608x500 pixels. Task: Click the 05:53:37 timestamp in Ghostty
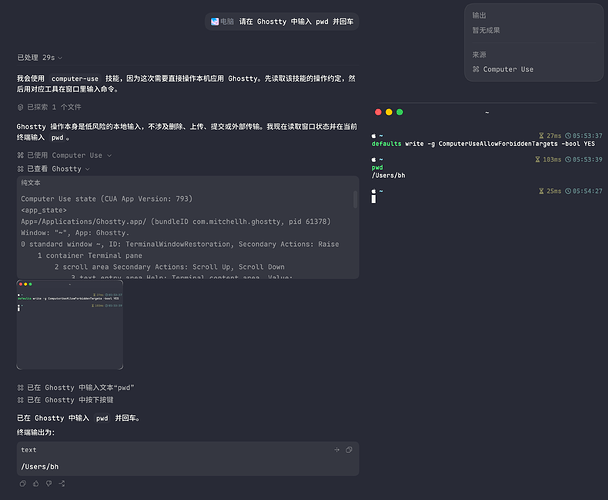point(587,135)
